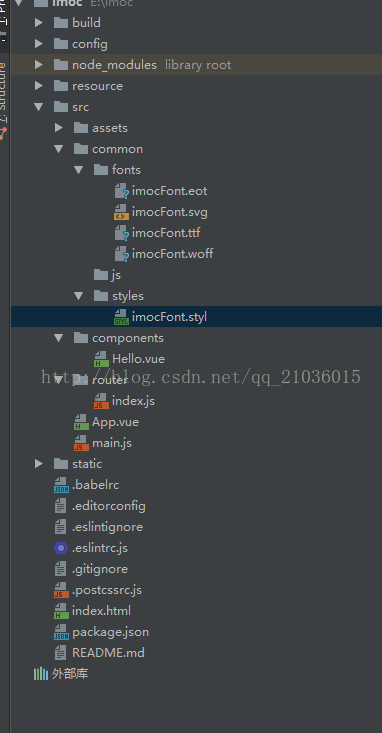Collapse the src folder arrow
The width and height of the screenshot is (382, 733).
(x=39, y=107)
